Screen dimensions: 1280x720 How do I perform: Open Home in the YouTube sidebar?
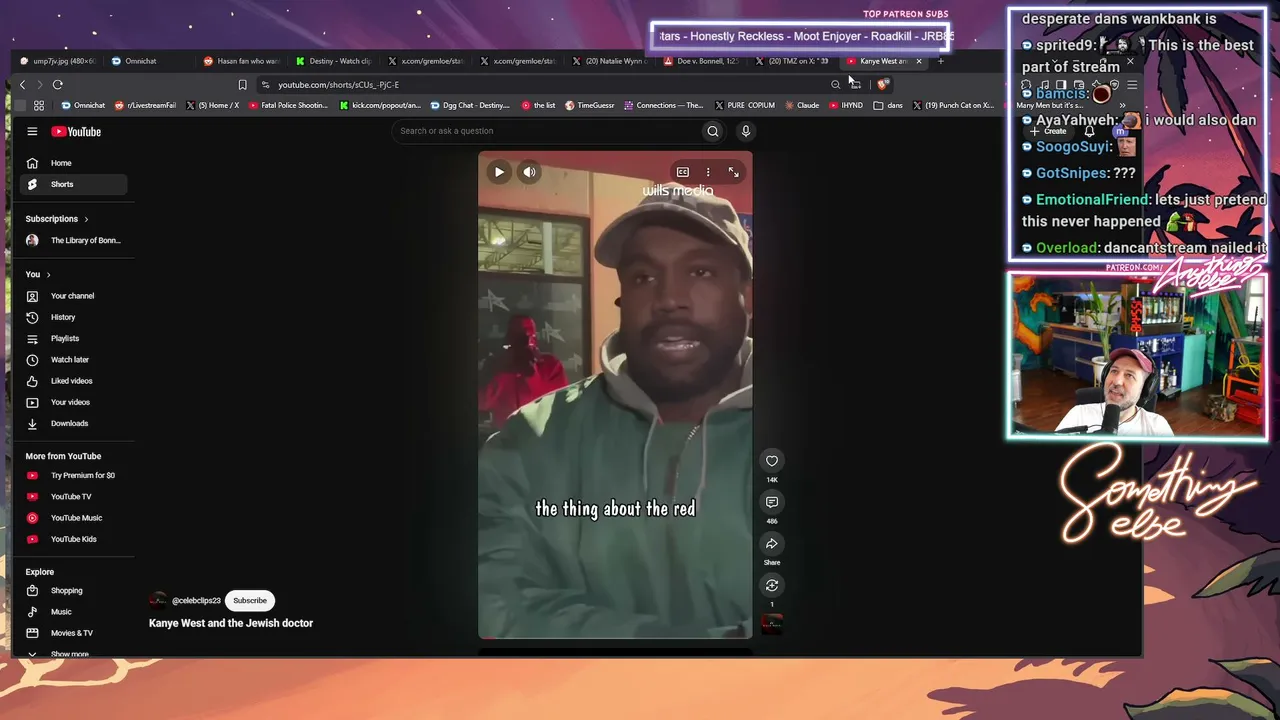73,163
